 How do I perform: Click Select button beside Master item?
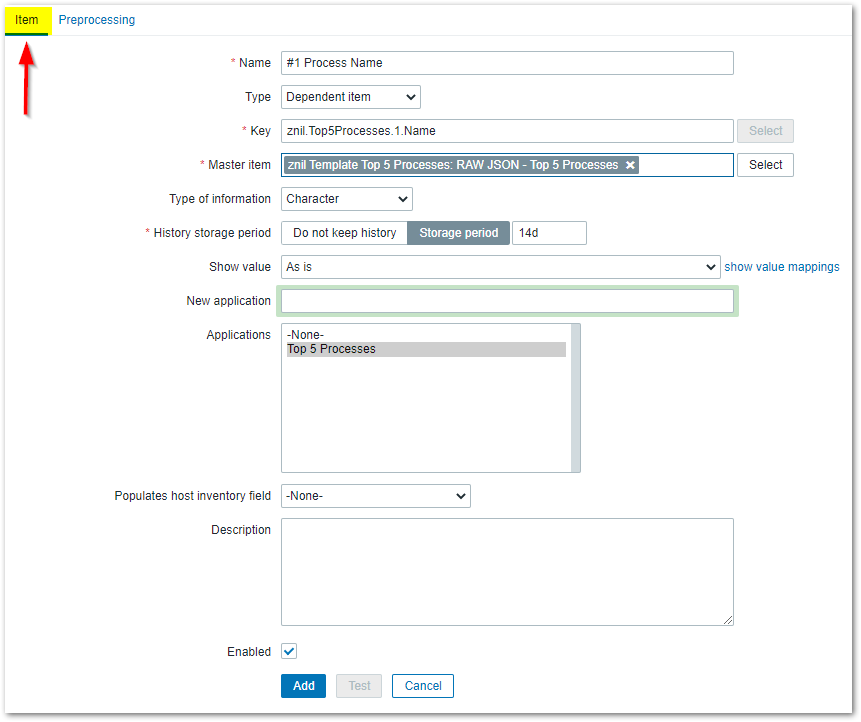tap(765, 165)
